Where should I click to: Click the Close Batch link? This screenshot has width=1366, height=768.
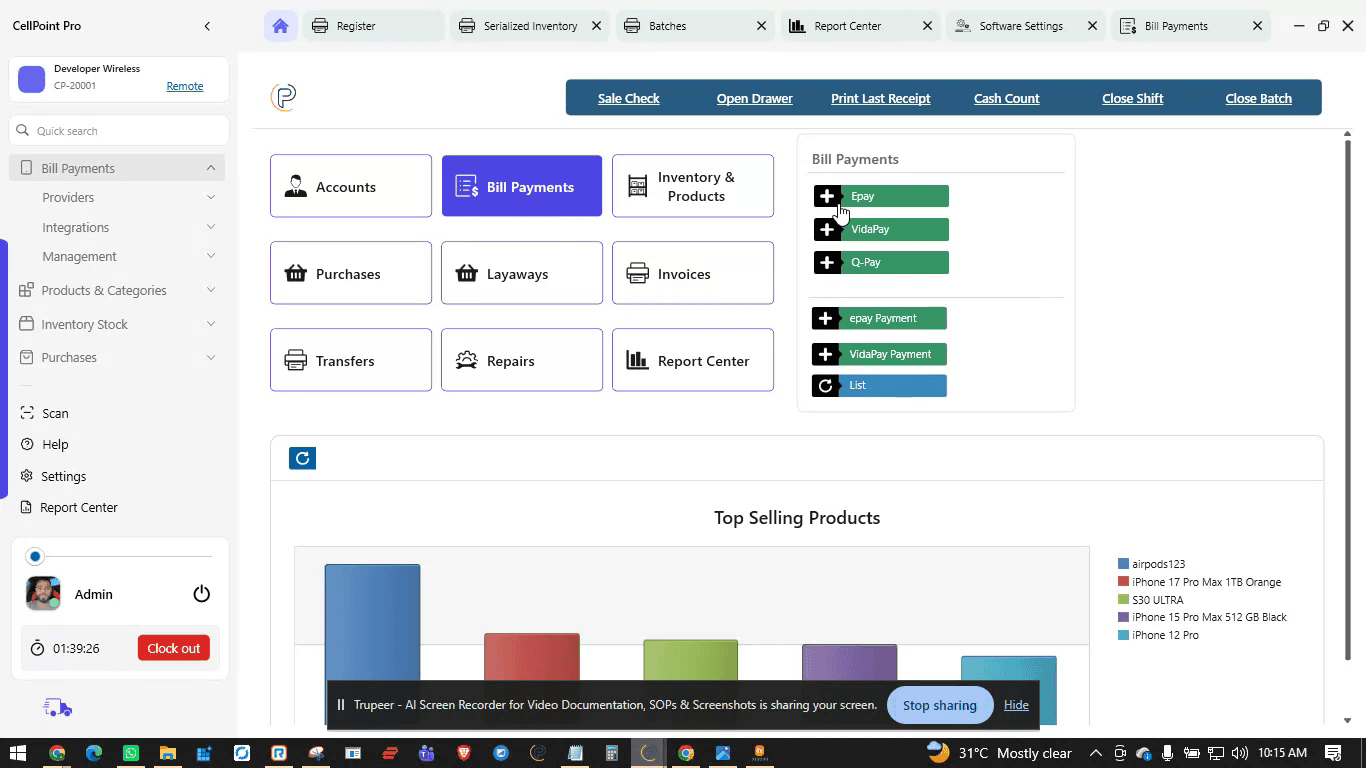click(1259, 98)
